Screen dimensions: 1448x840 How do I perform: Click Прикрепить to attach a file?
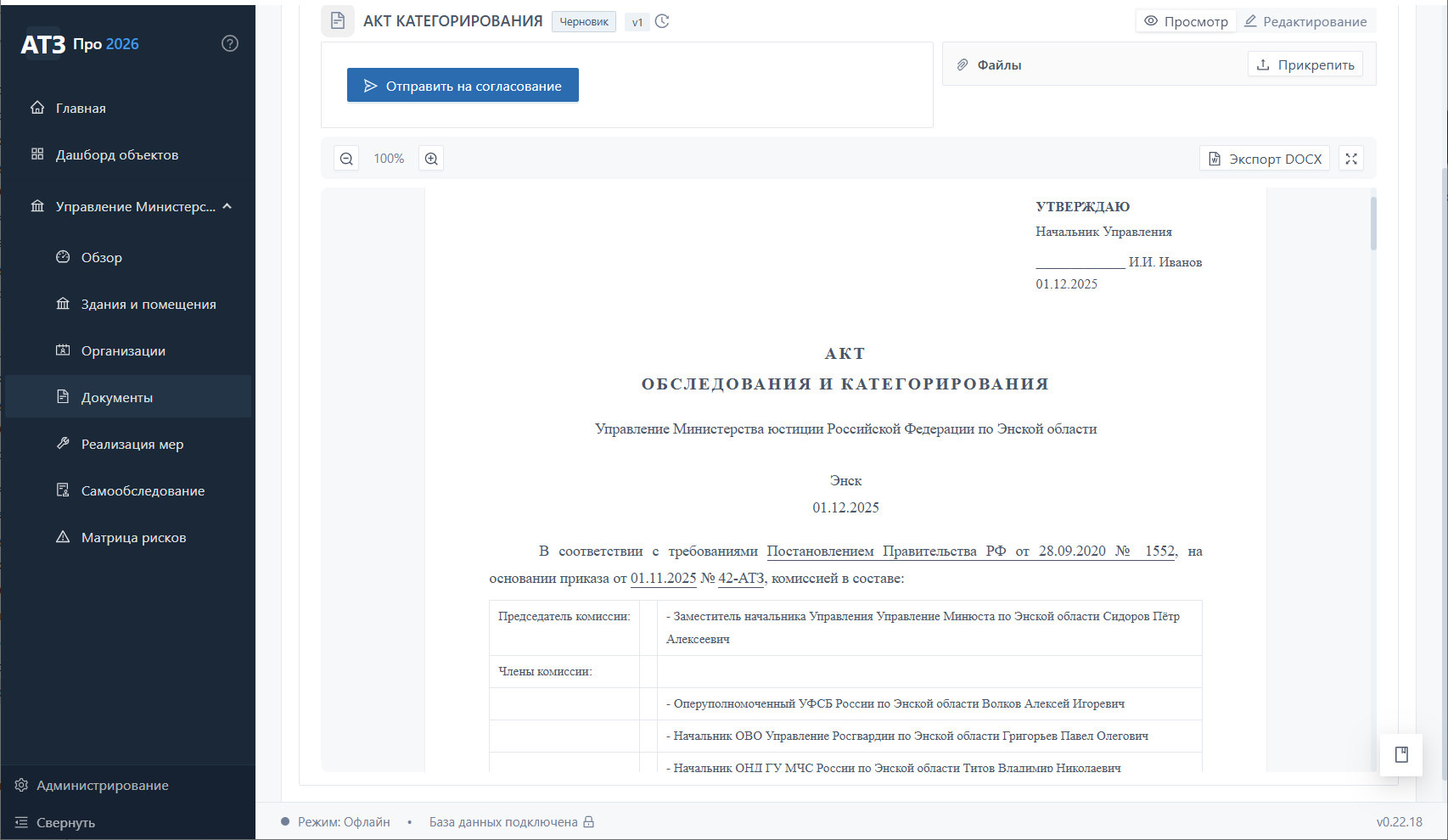[1305, 64]
